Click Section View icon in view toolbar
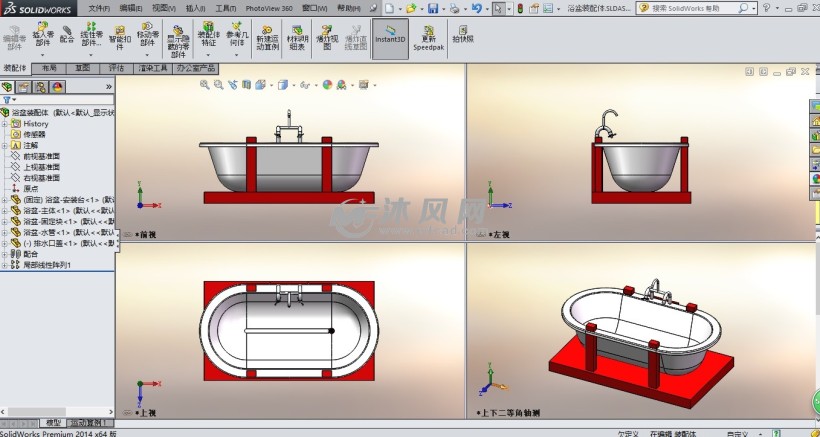The width and height of the screenshot is (820, 437). tap(246, 85)
